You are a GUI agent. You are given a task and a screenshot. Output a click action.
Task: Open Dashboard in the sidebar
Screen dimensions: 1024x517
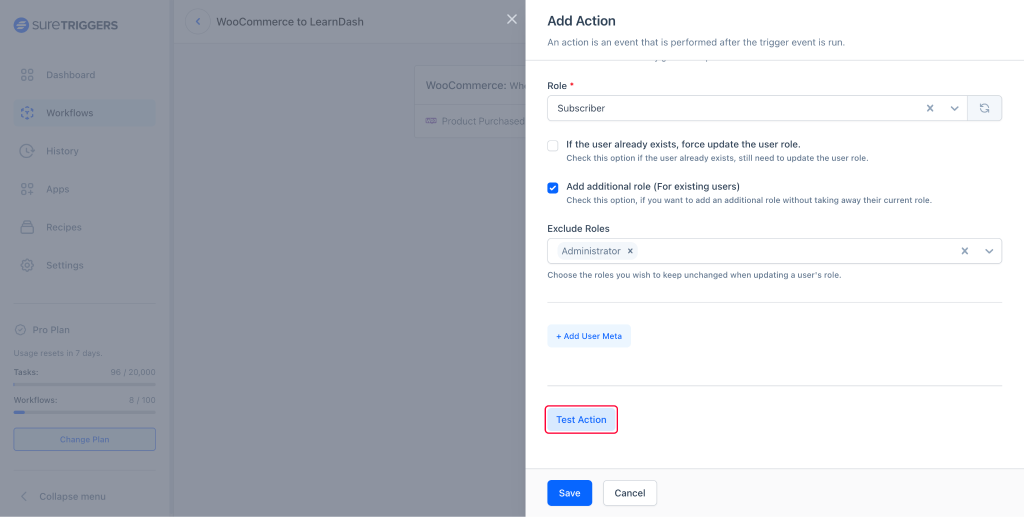(x=84, y=75)
